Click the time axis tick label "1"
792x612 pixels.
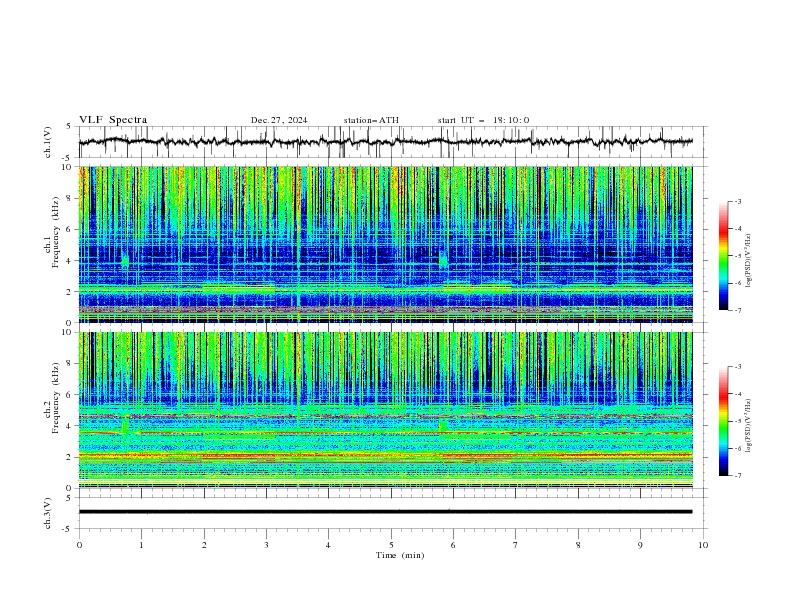[x=141, y=545]
